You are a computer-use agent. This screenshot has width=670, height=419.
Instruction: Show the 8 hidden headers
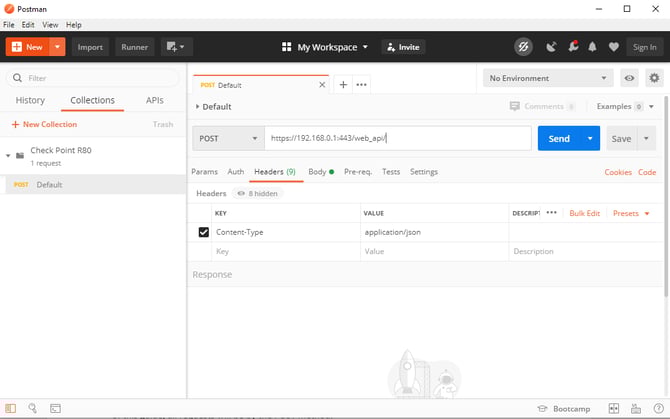257,193
